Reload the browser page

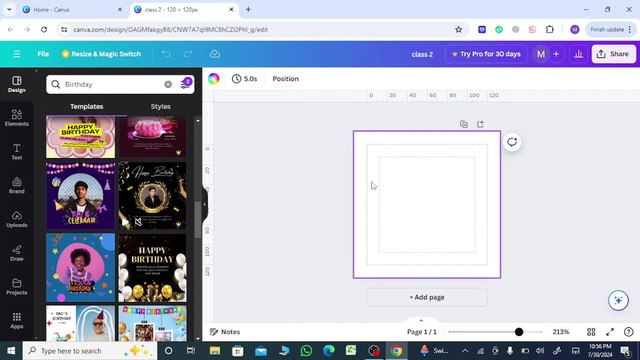pyautogui.click(x=44, y=29)
